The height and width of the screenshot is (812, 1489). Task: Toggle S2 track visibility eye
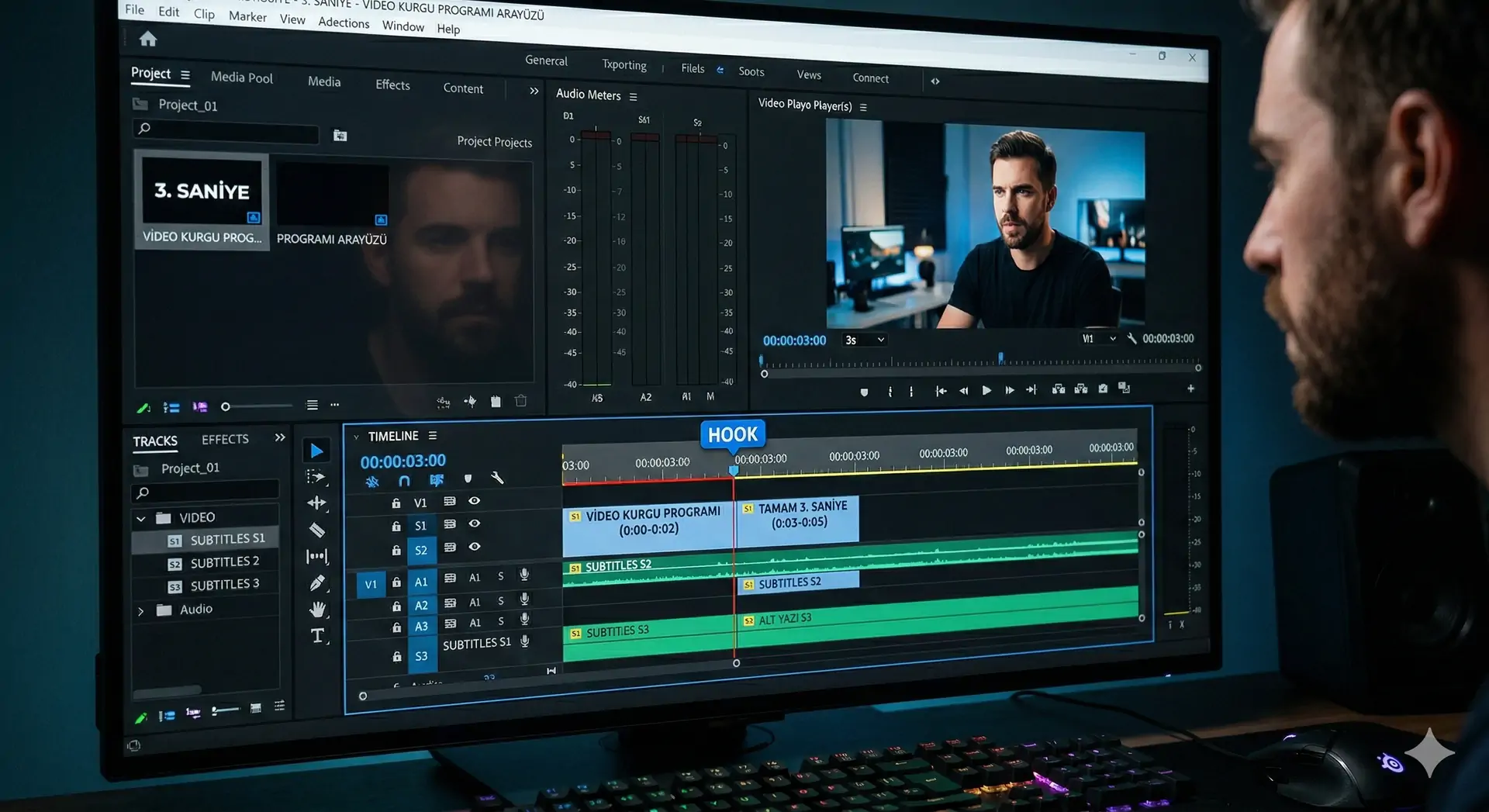pyautogui.click(x=475, y=547)
